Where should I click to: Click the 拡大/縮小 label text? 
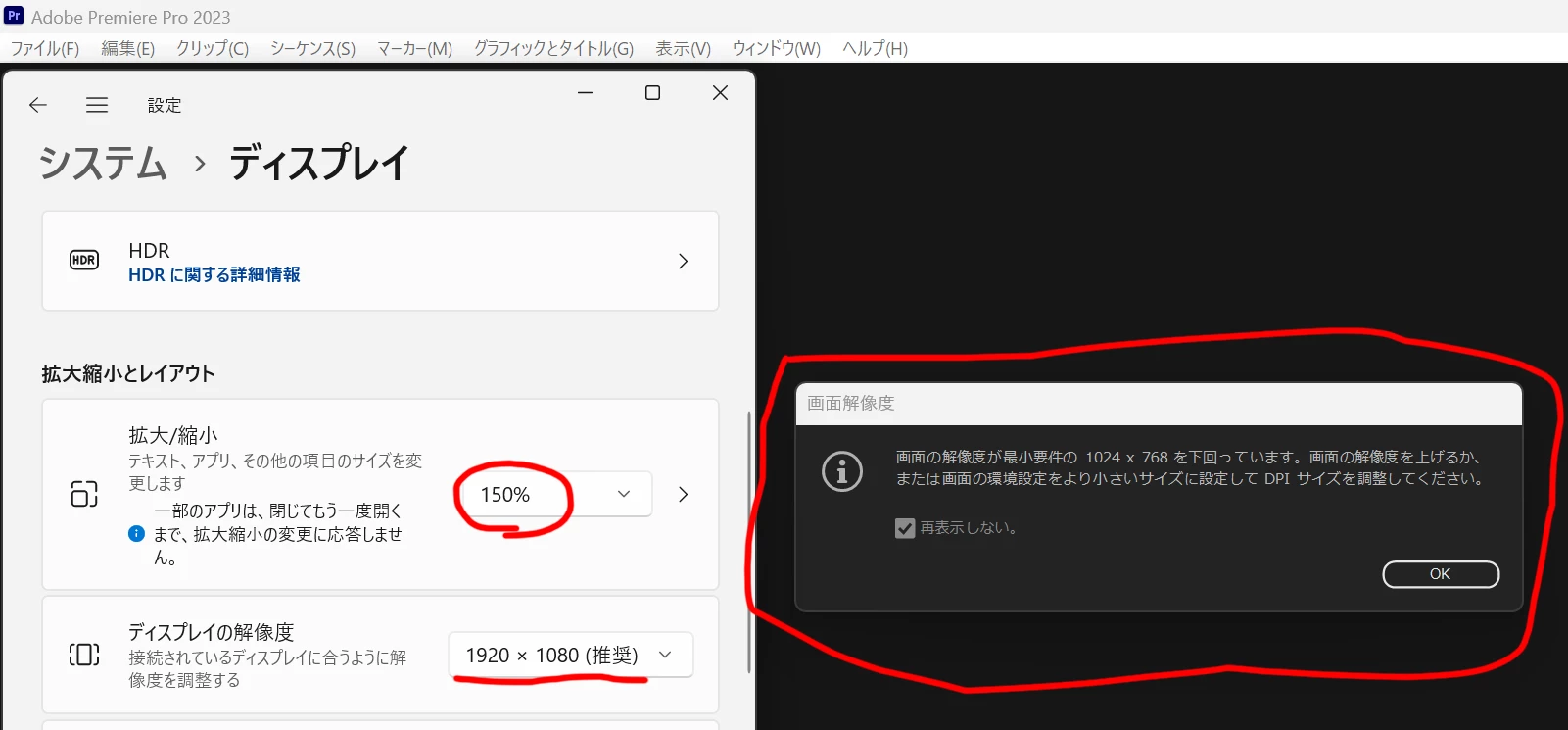[173, 435]
